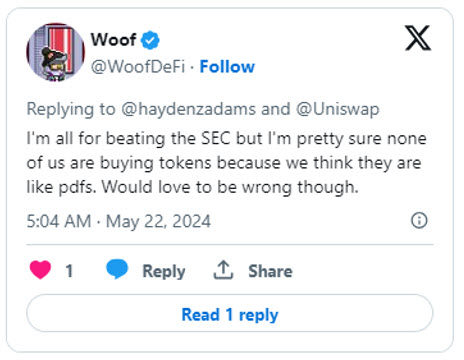
Task: Click the X logo icon
Action: 418,38
